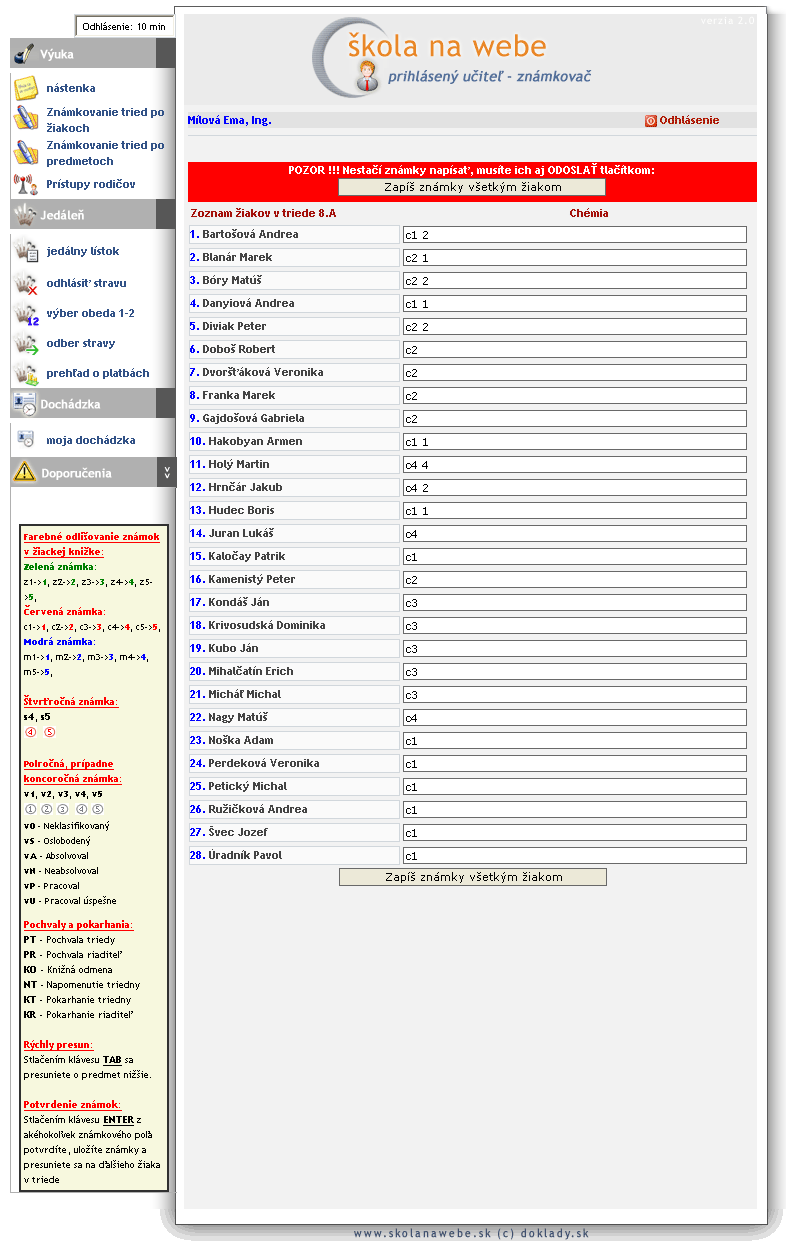Click the odber stravy icon

(x=27, y=343)
